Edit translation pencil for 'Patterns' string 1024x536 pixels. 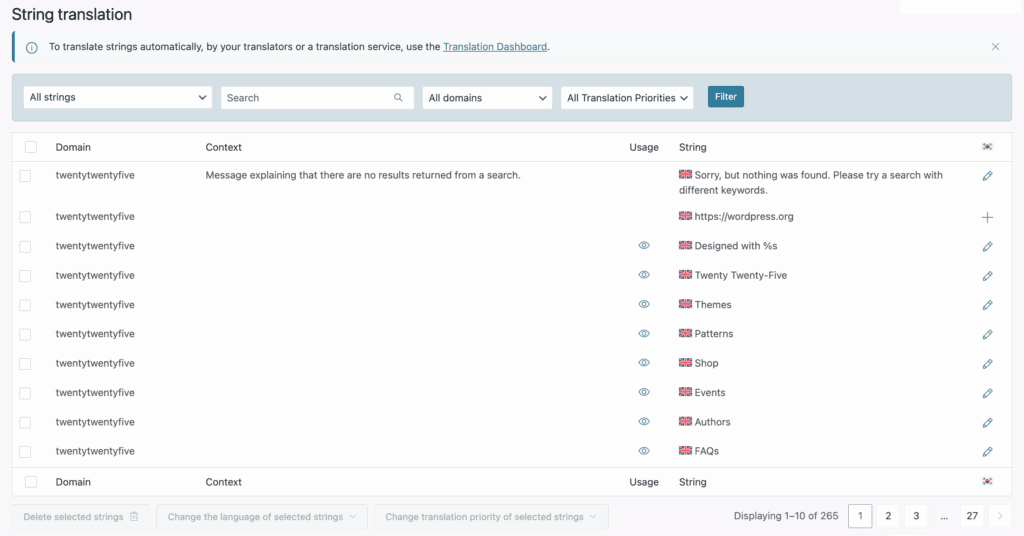tap(987, 334)
